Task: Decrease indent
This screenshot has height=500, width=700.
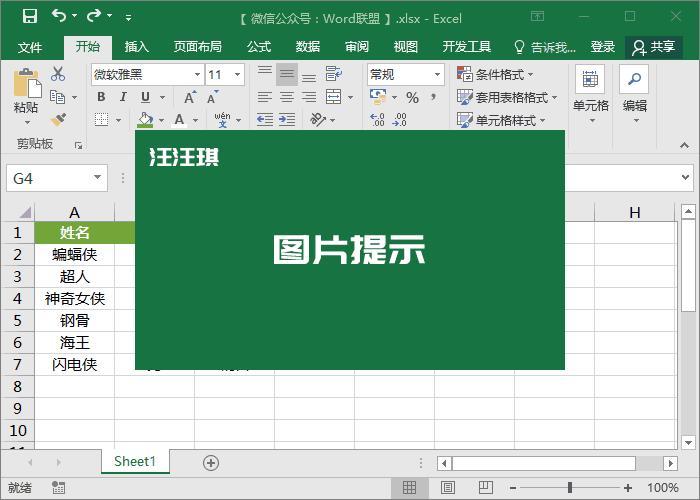Action: 265,120
